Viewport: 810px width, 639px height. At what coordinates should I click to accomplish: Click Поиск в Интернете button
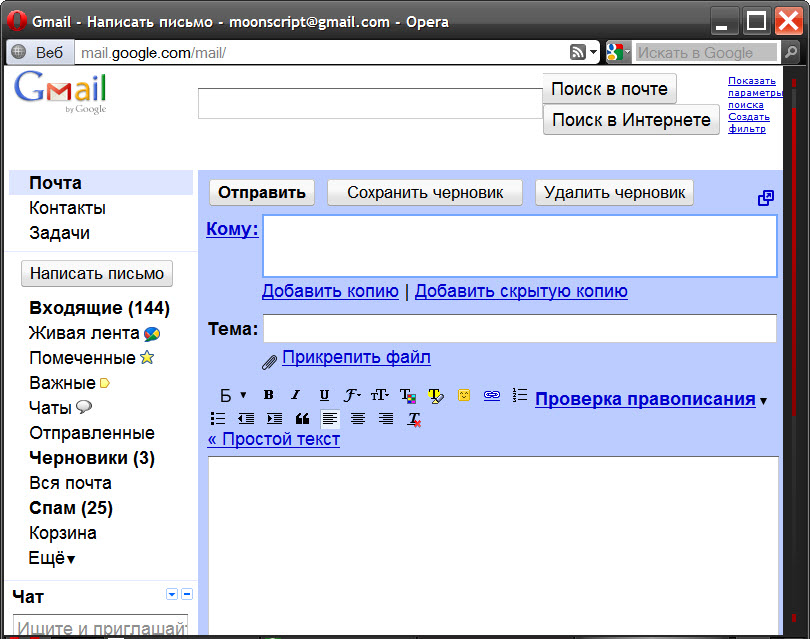(x=631, y=120)
